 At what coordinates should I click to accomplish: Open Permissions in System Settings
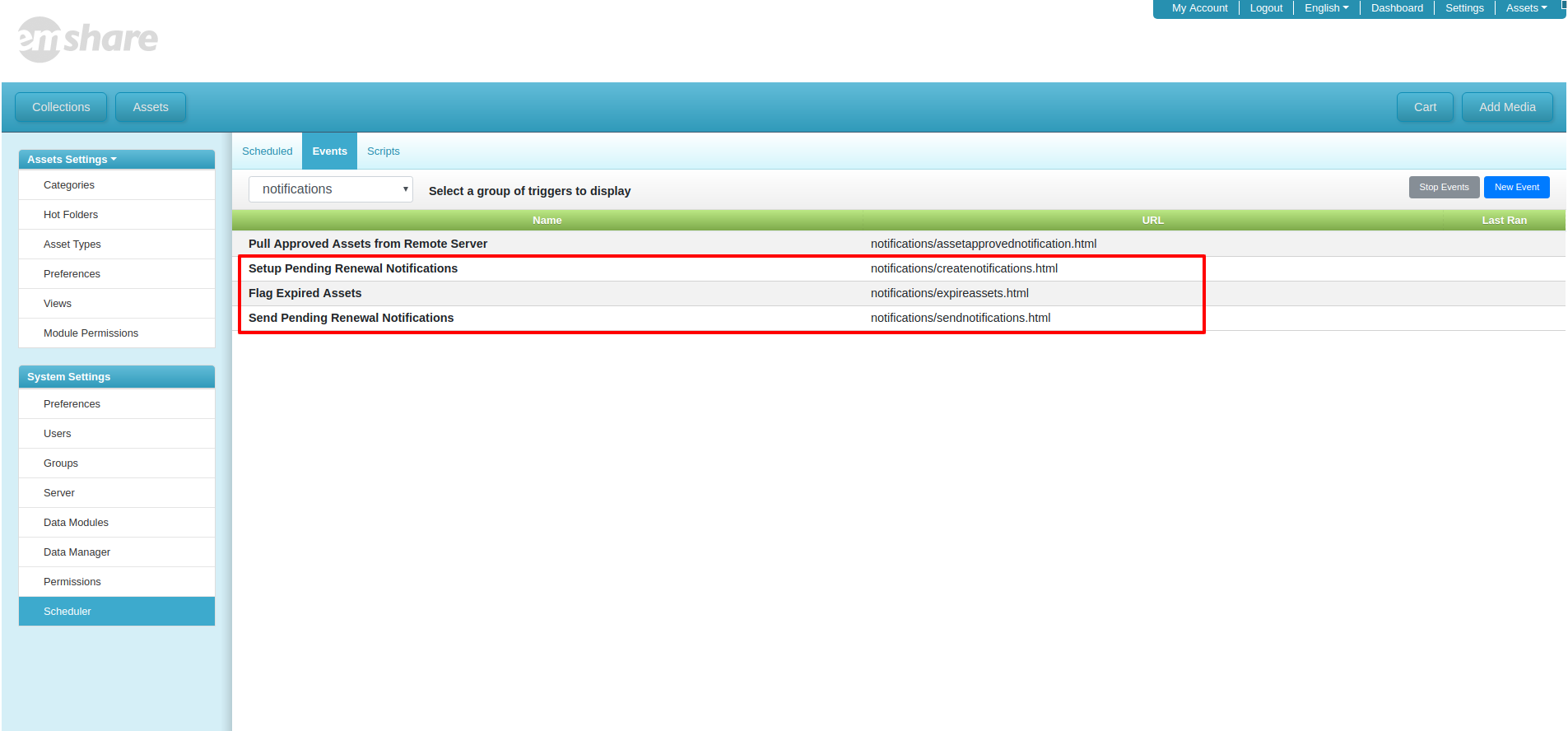(117, 582)
